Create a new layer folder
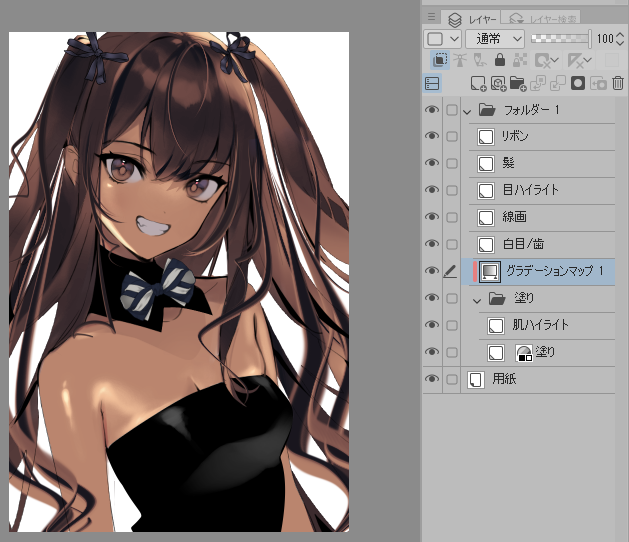Screen dimensions: 629x542 point(517,83)
